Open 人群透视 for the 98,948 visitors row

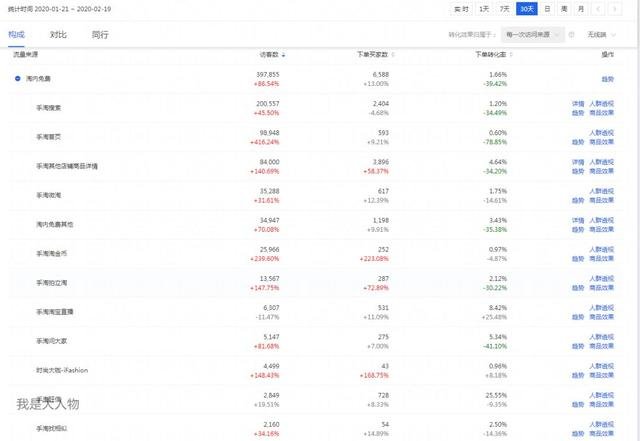tap(601, 133)
